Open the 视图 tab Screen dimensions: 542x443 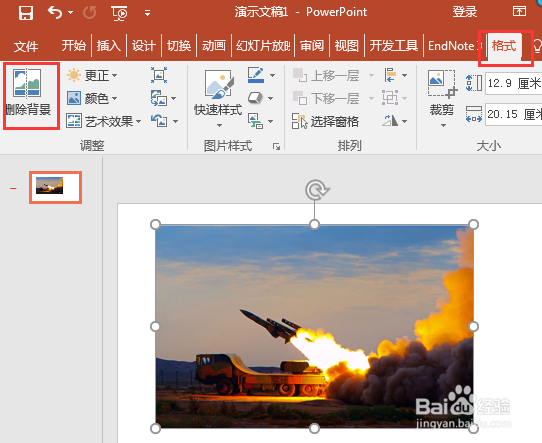[347, 45]
